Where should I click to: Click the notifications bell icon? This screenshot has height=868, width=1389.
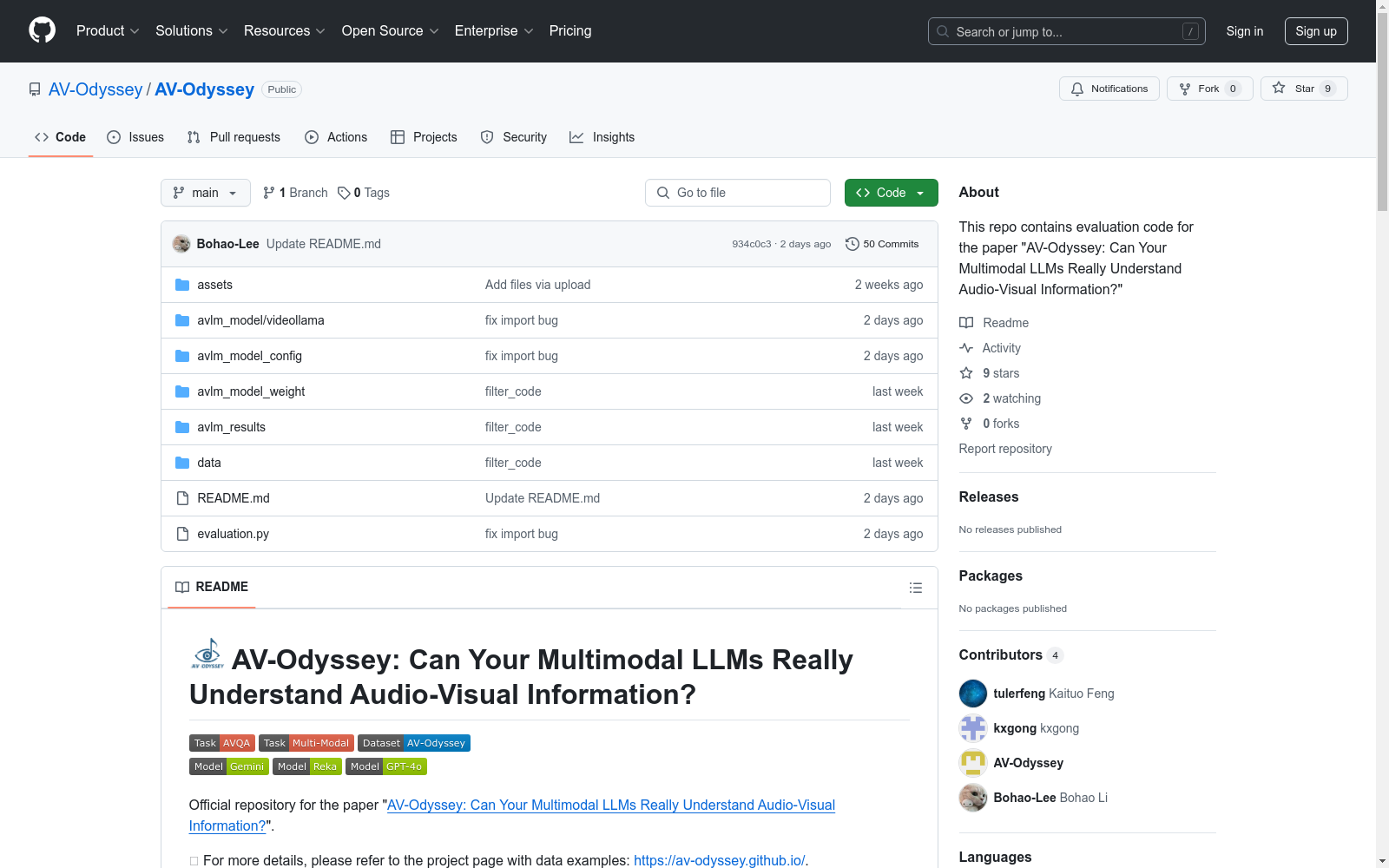[1077, 89]
